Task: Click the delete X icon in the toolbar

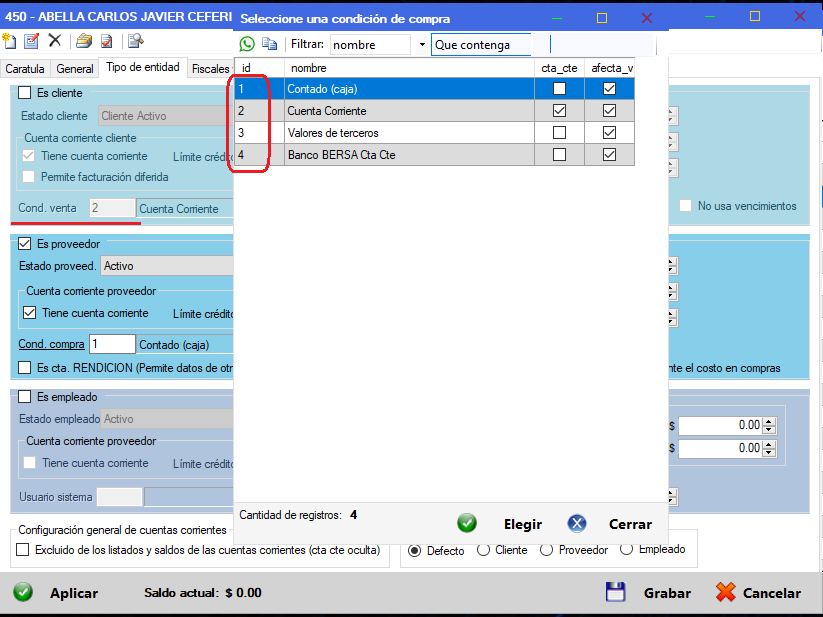Action: tap(55, 41)
